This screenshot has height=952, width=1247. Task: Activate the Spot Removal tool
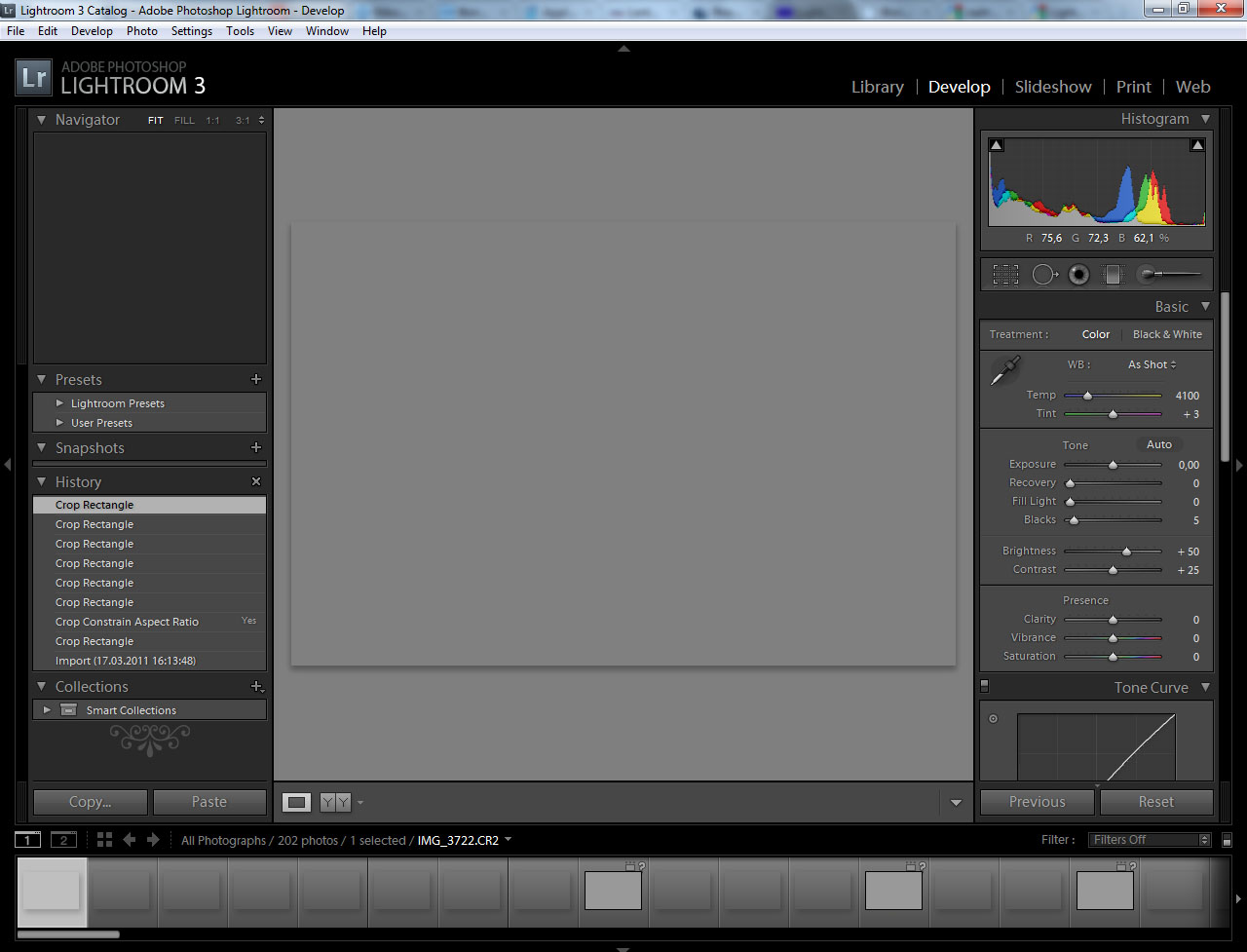[1043, 275]
